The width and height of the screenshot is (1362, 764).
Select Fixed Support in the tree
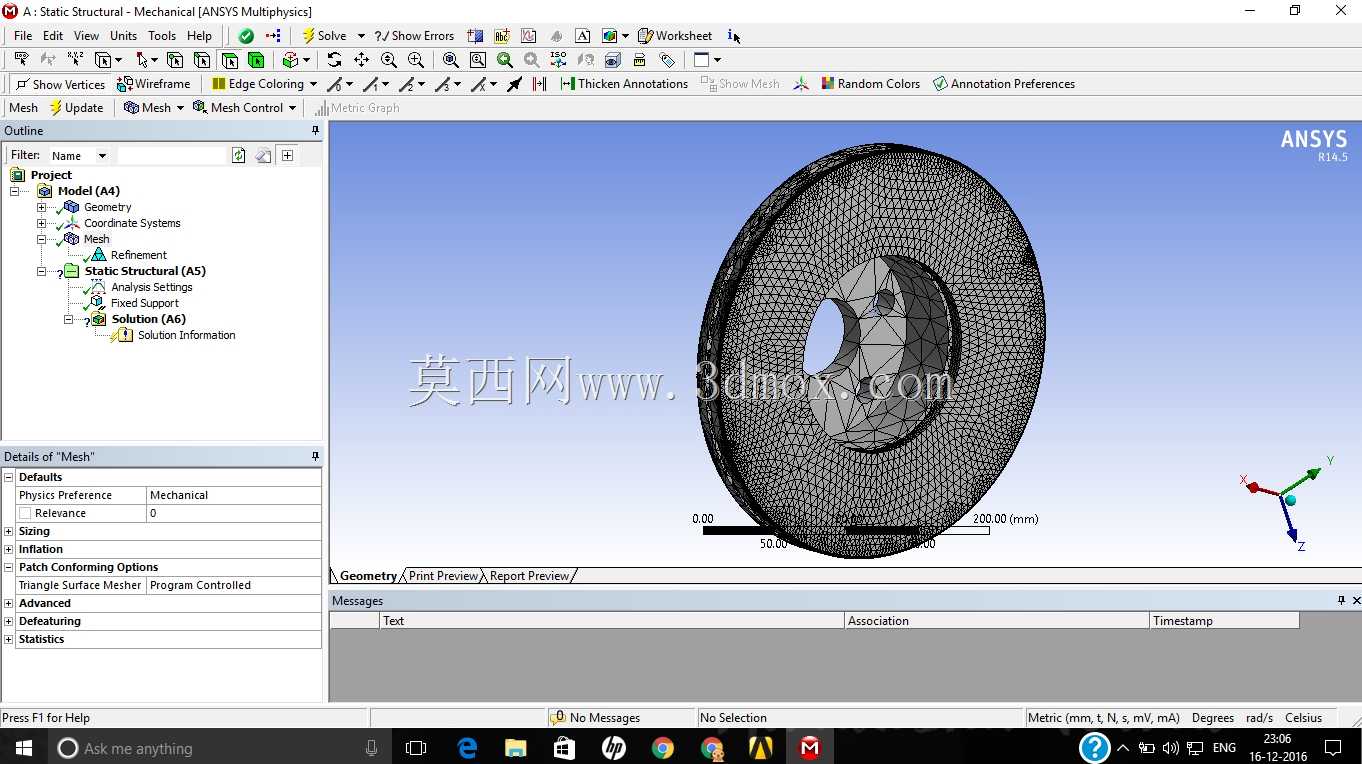pos(145,303)
